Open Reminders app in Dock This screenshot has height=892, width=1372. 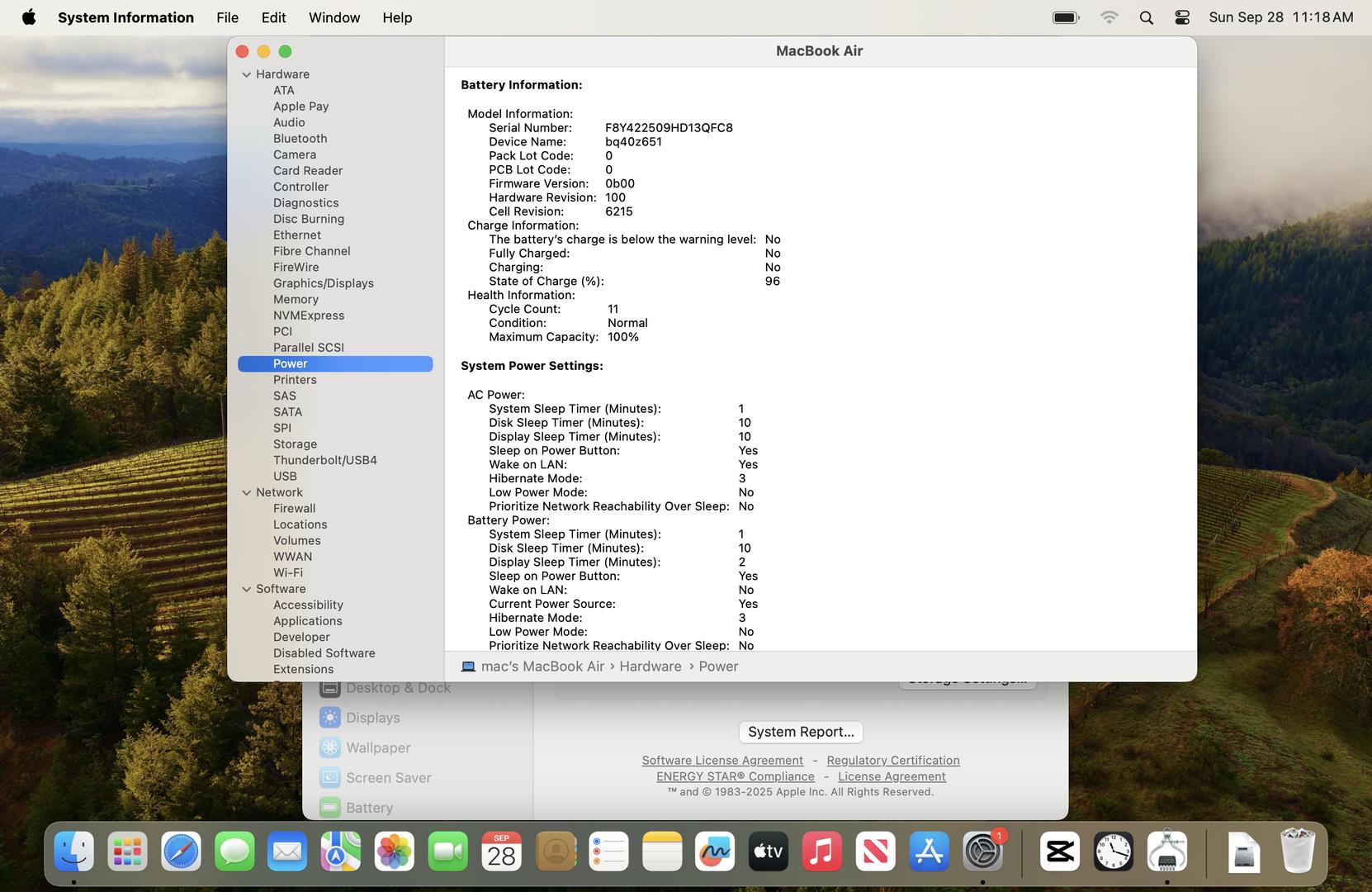click(x=608, y=852)
